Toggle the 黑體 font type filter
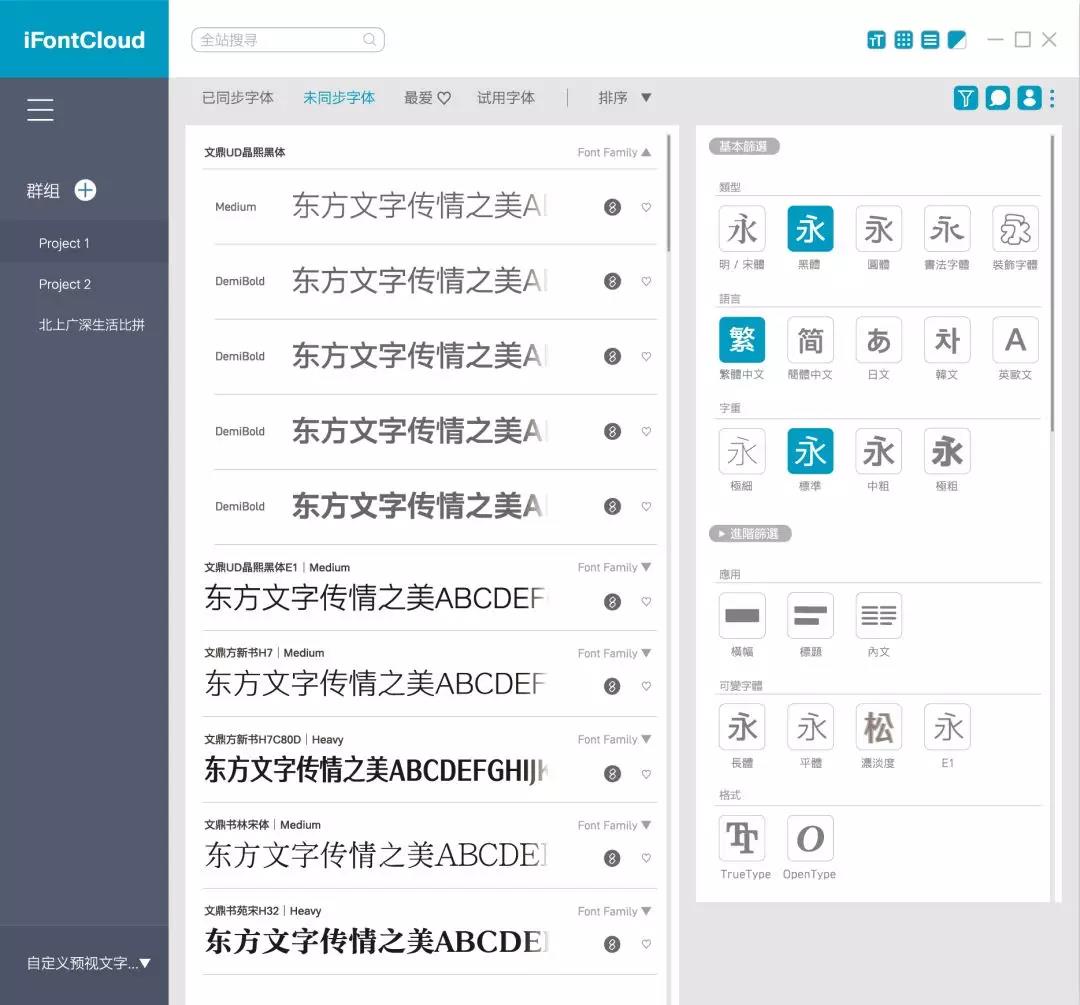The image size is (1080, 1005). tap(810, 229)
